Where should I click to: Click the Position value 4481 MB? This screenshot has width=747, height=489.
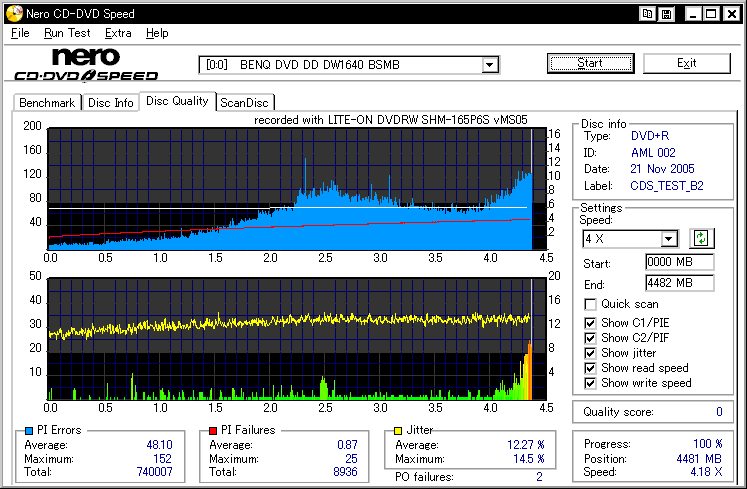click(x=699, y=458)
